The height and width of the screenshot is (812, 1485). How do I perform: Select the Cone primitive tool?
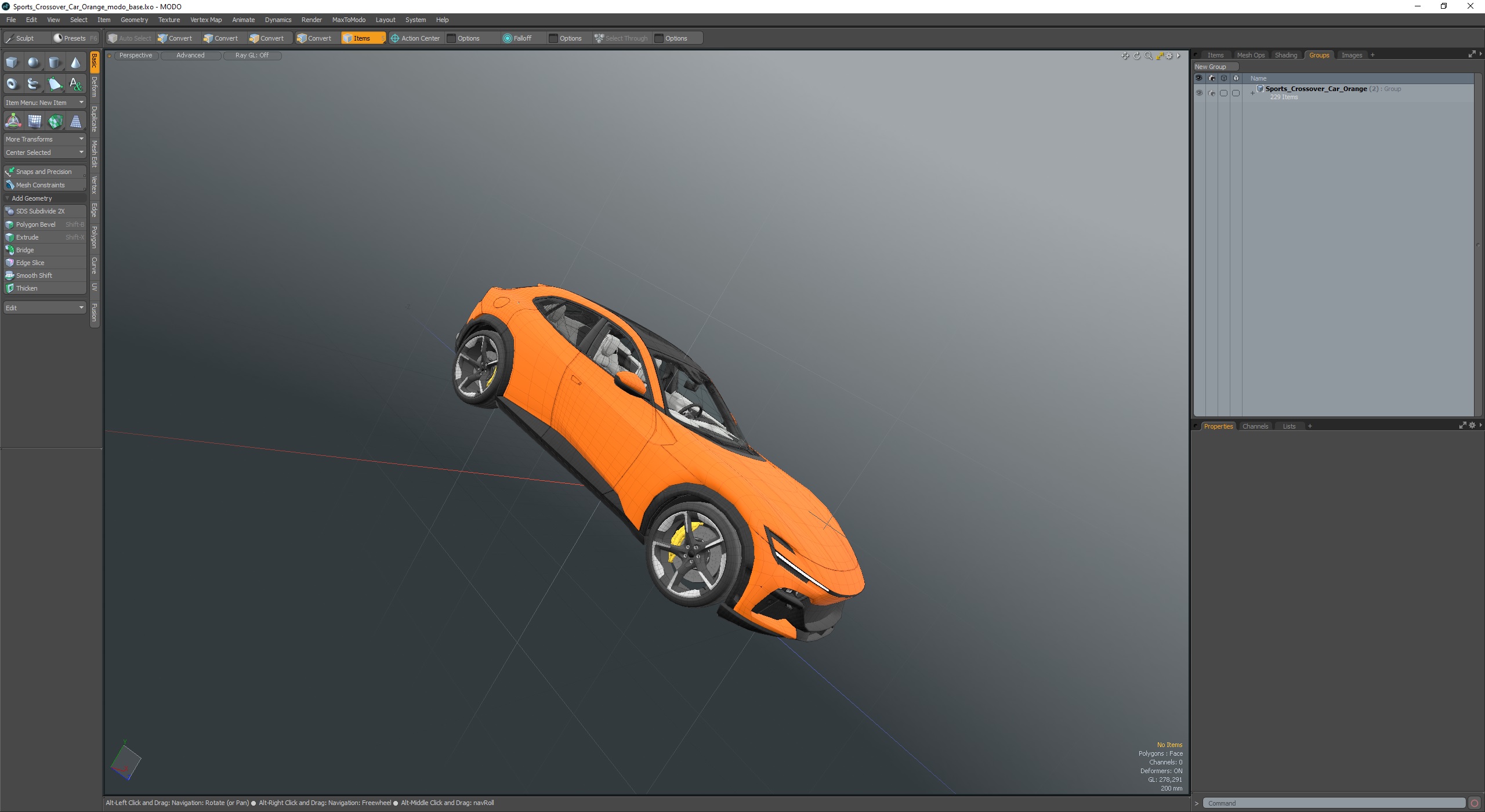click(75, 63)
